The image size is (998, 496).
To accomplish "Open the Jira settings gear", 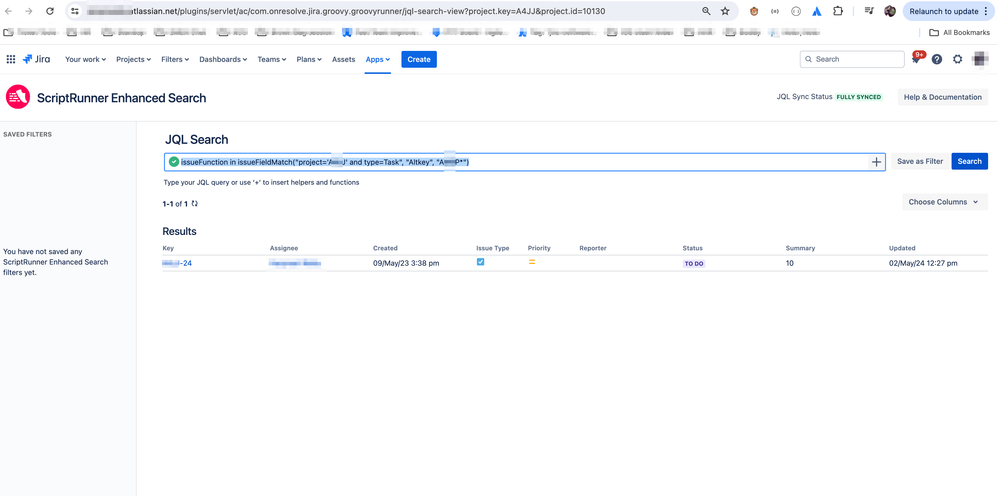I will point(957,59).
